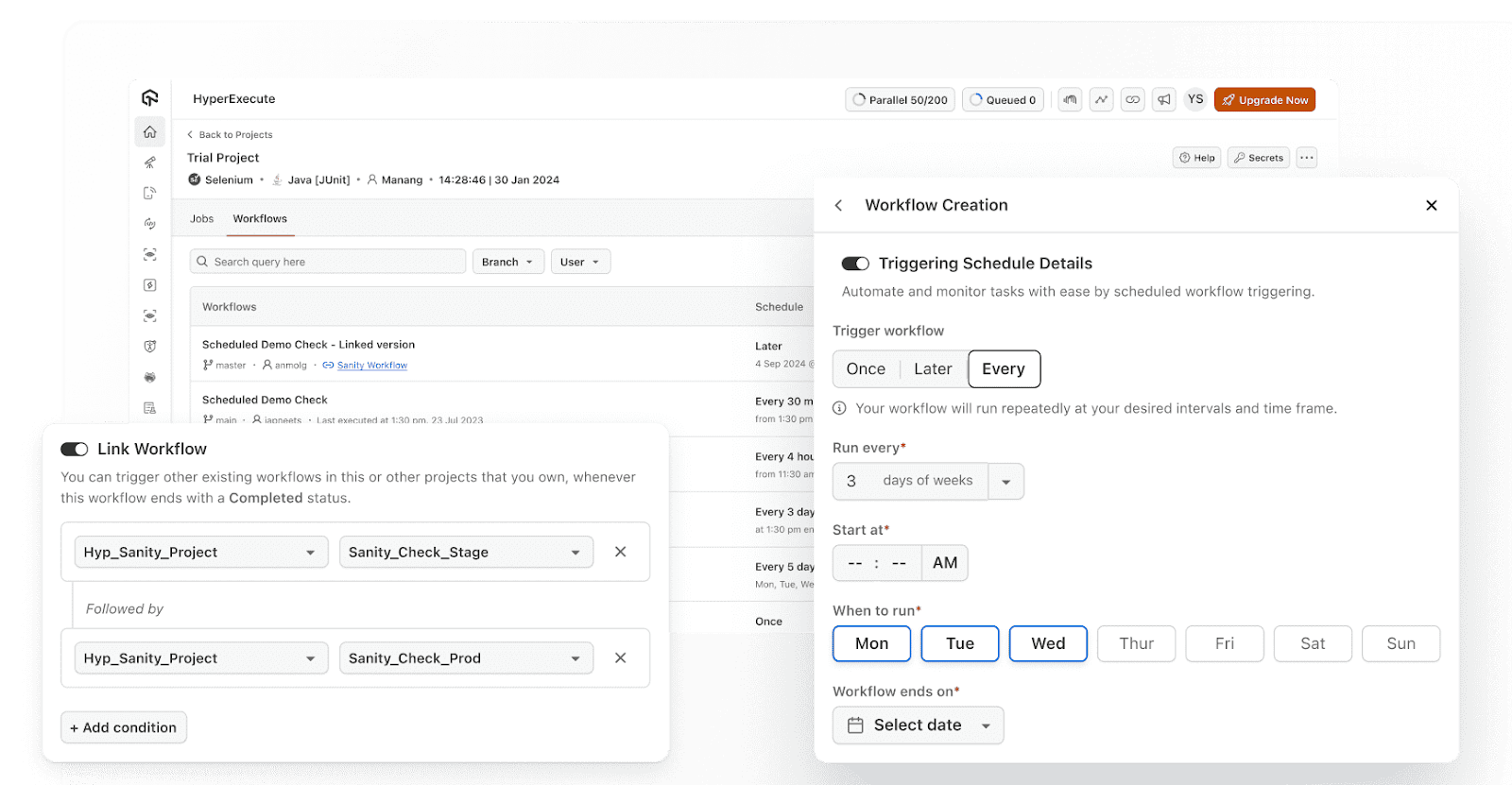Enable Fri in When to run

(1225, 643)
